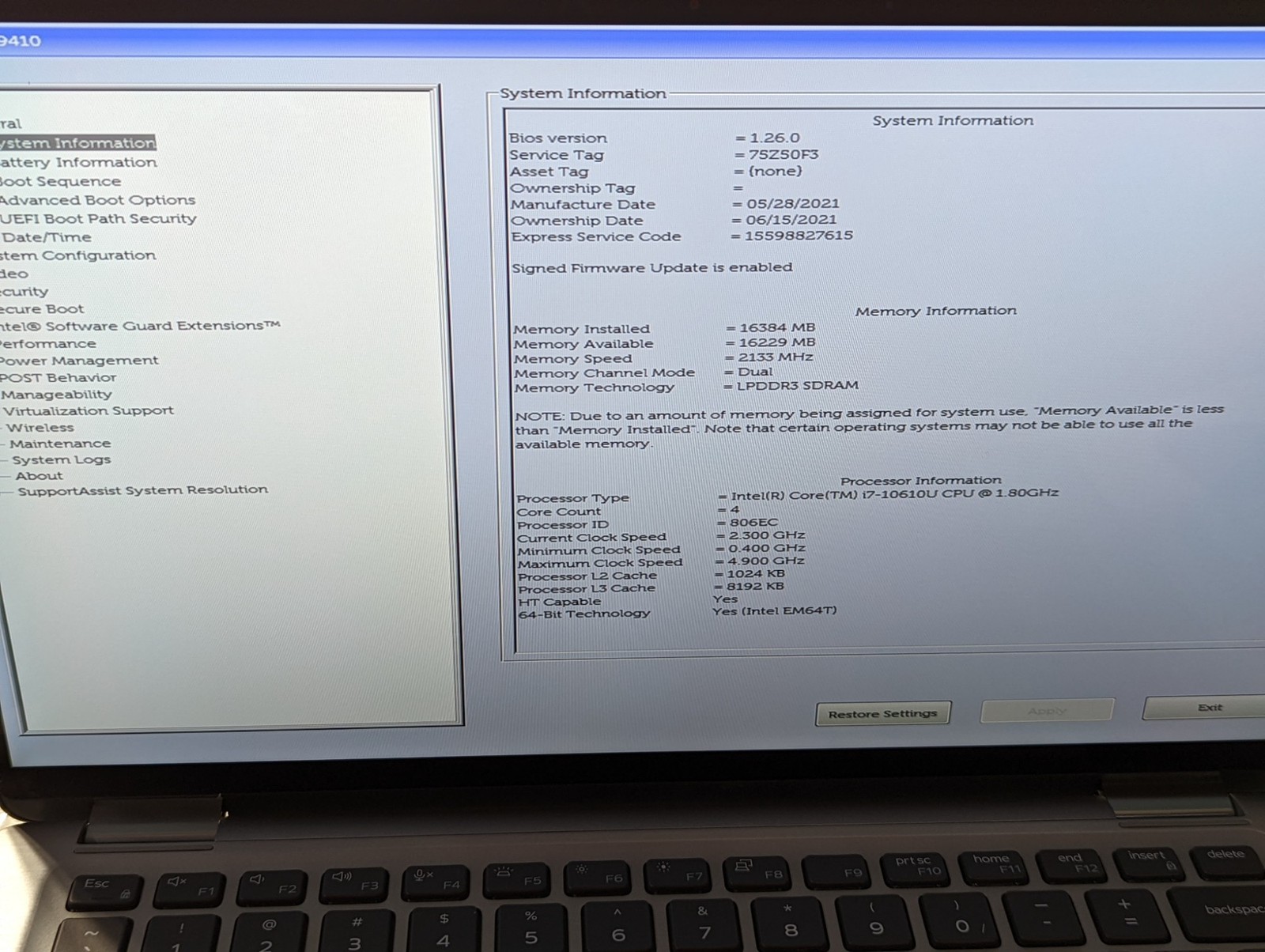Image resolution: width=1265 pixels, height=952 pixels.
Task: Expand Intel Software Guard Extensions category
Action: click(x=140, y=326)
